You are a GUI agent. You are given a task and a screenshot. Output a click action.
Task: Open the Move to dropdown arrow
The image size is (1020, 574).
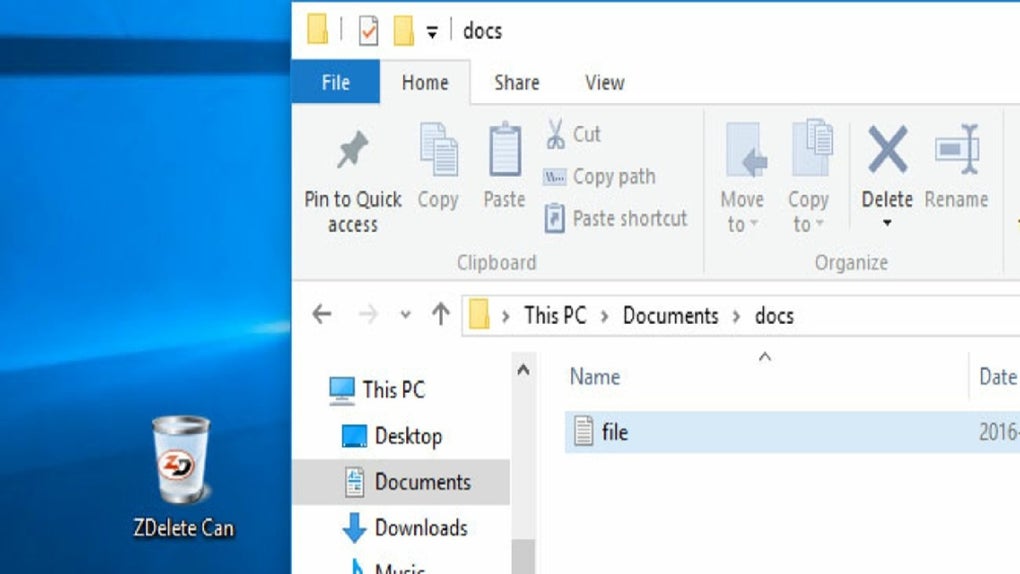[x=754, y=224]
